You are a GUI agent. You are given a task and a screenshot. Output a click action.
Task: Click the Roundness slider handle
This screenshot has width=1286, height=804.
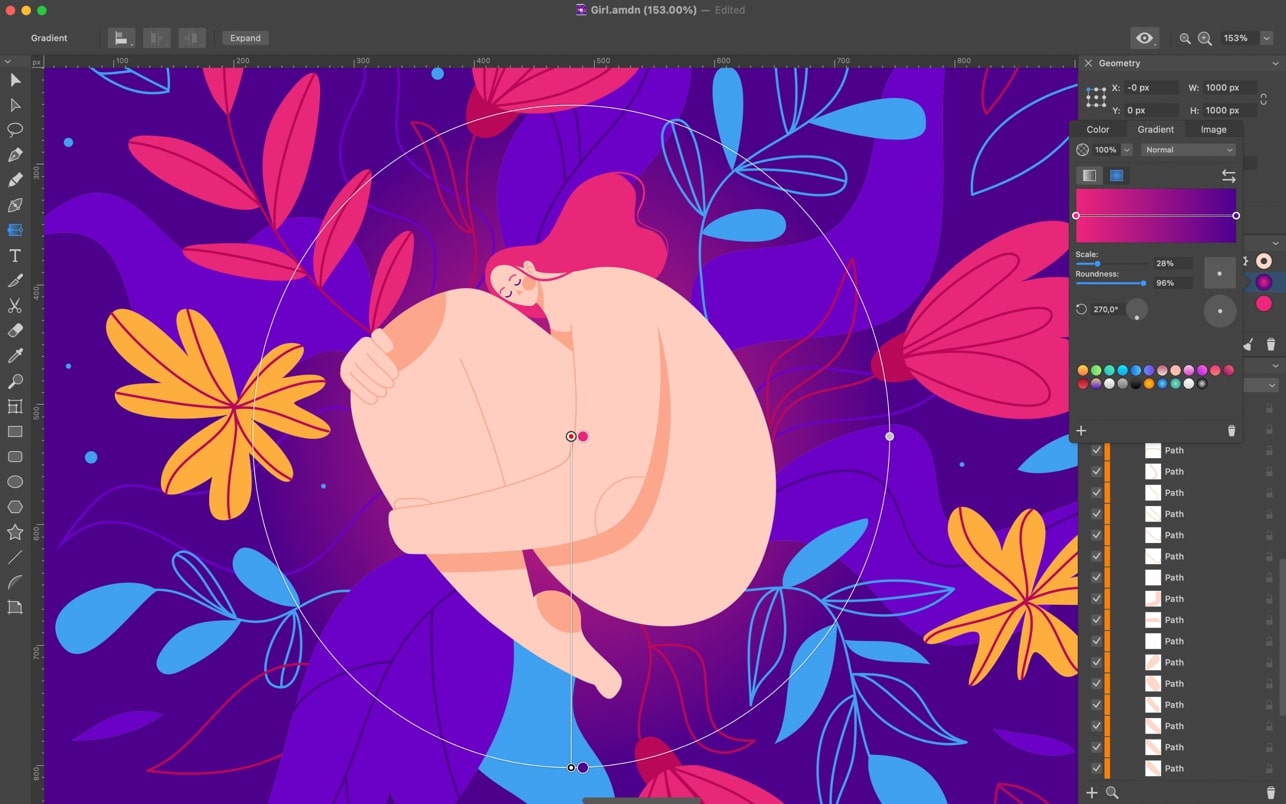click(x=1143, y=283)
